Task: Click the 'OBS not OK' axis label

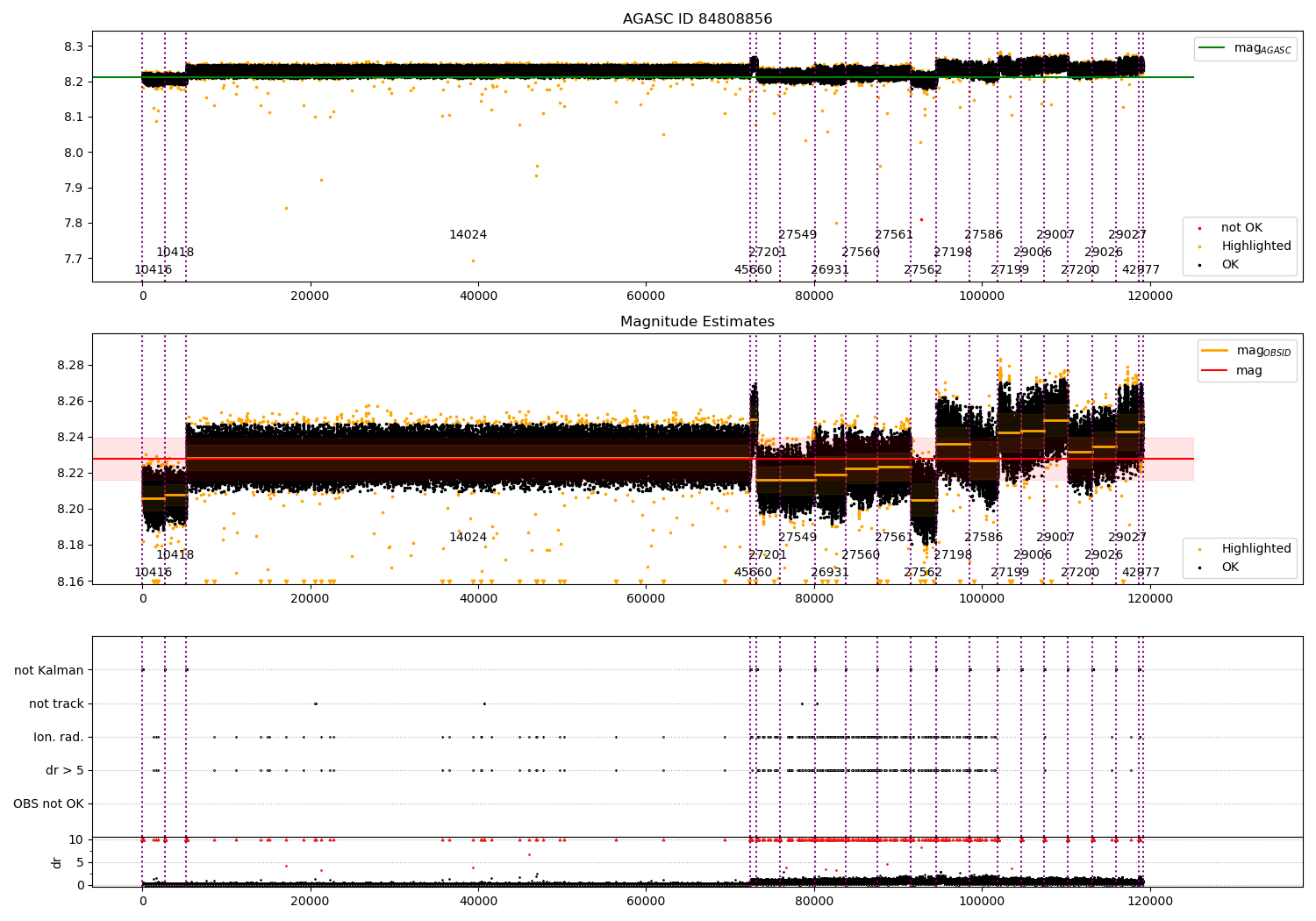Action: [x=48, y=803]
